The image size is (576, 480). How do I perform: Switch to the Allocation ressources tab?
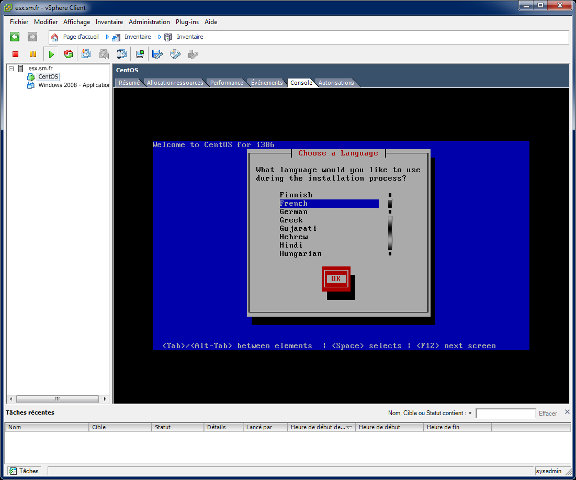coord(175,83)
